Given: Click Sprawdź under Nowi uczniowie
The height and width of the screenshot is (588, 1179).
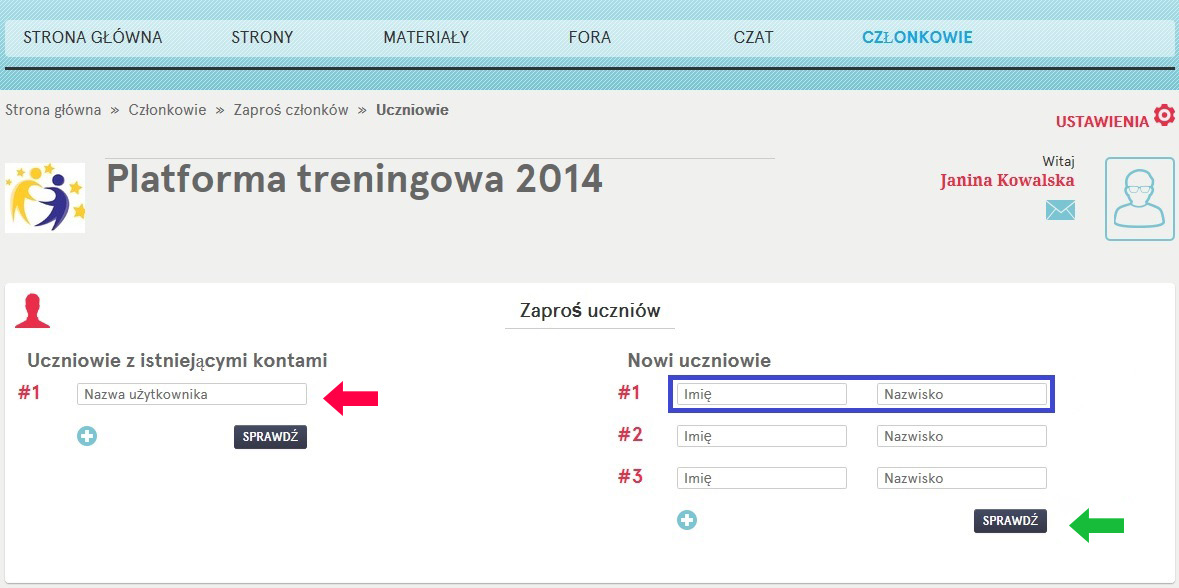Looking at the screenshot, I should (1010, 520).
